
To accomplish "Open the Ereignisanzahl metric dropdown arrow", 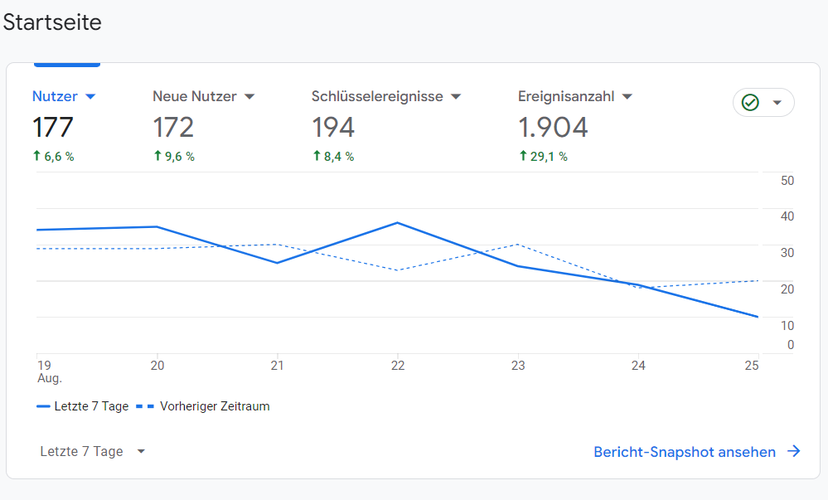I will coord(627,97).
